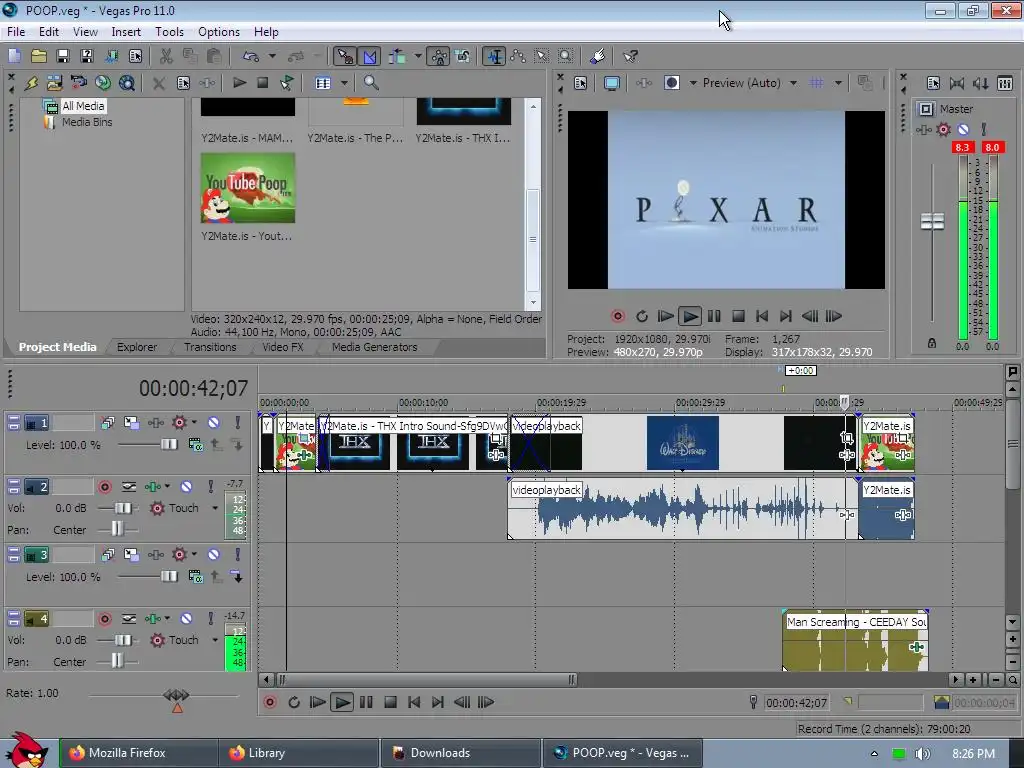Viewport: 1024px width, 768px height.
Task: Open automation mode dropdown on track 4
Action: coord(215,640)
